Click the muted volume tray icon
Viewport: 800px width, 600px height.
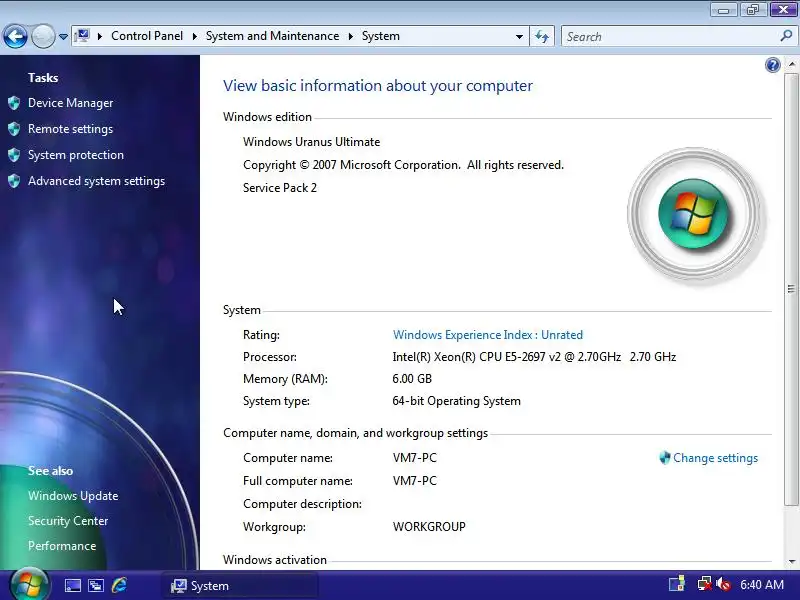[x=722, y=584]
